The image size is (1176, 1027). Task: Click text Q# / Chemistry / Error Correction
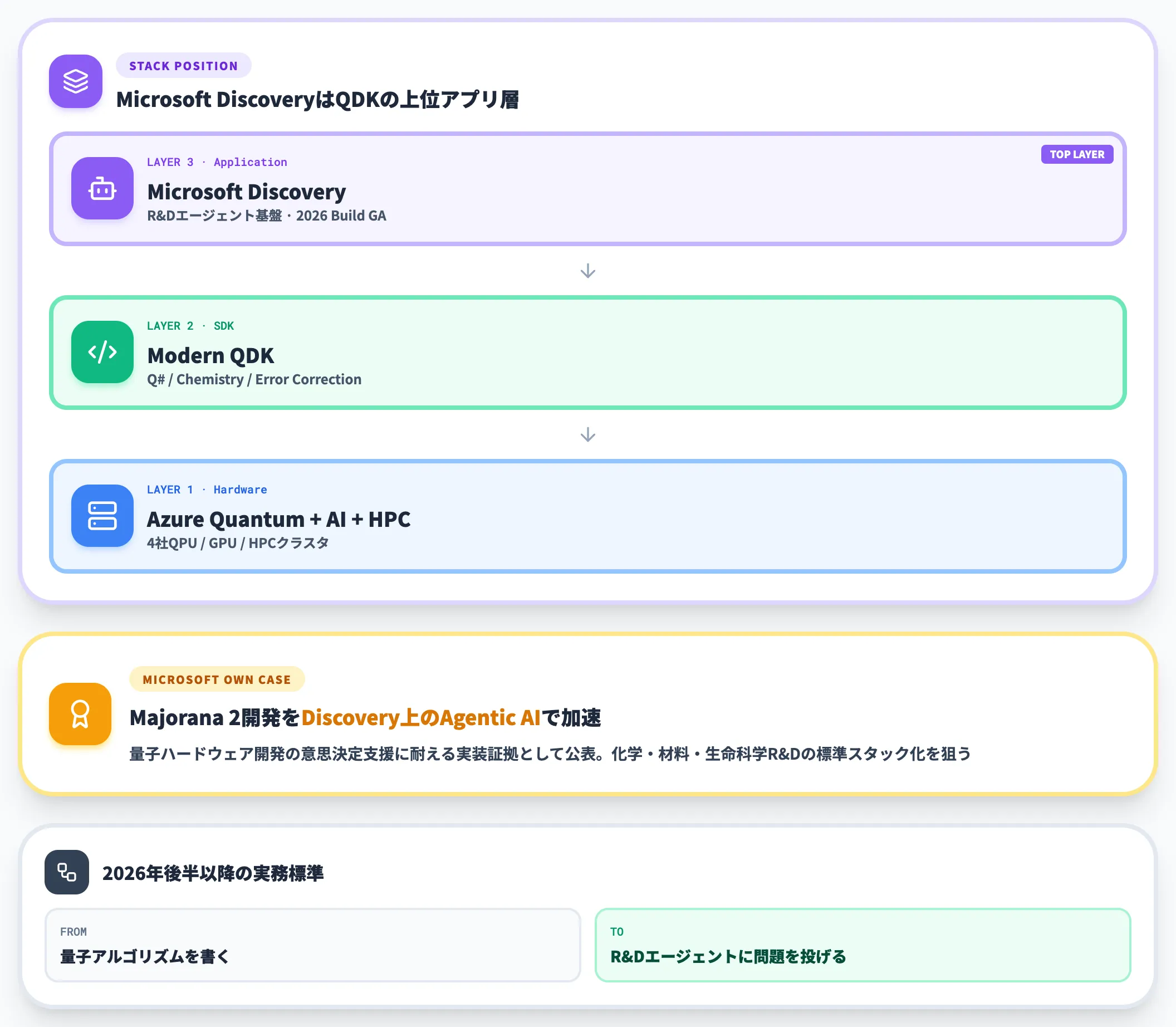(x=254, y=379)
